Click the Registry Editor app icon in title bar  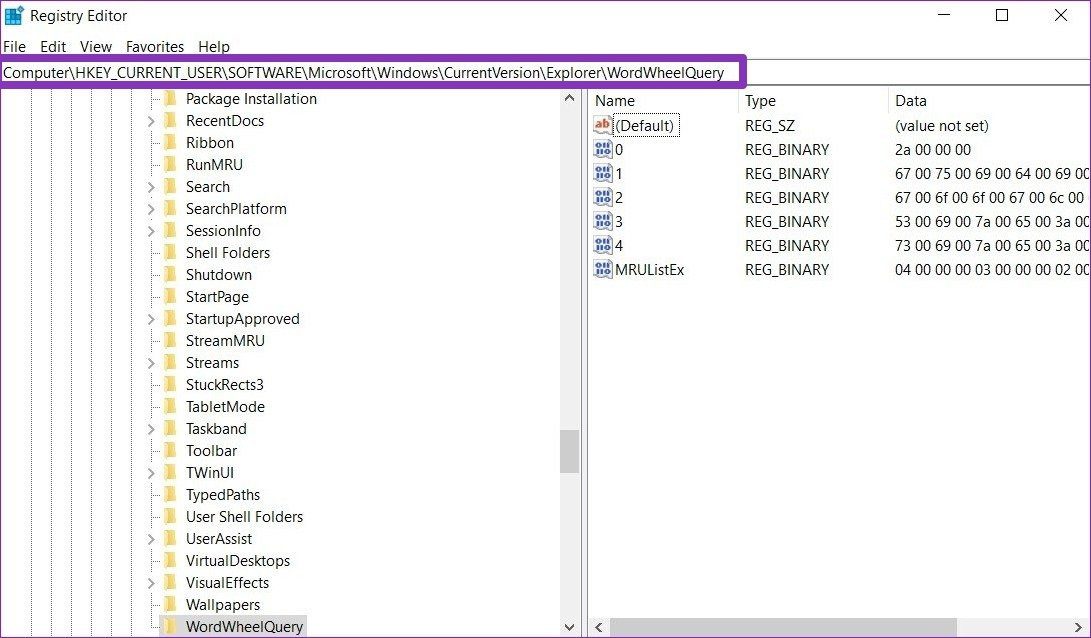[x=14, y=15]
